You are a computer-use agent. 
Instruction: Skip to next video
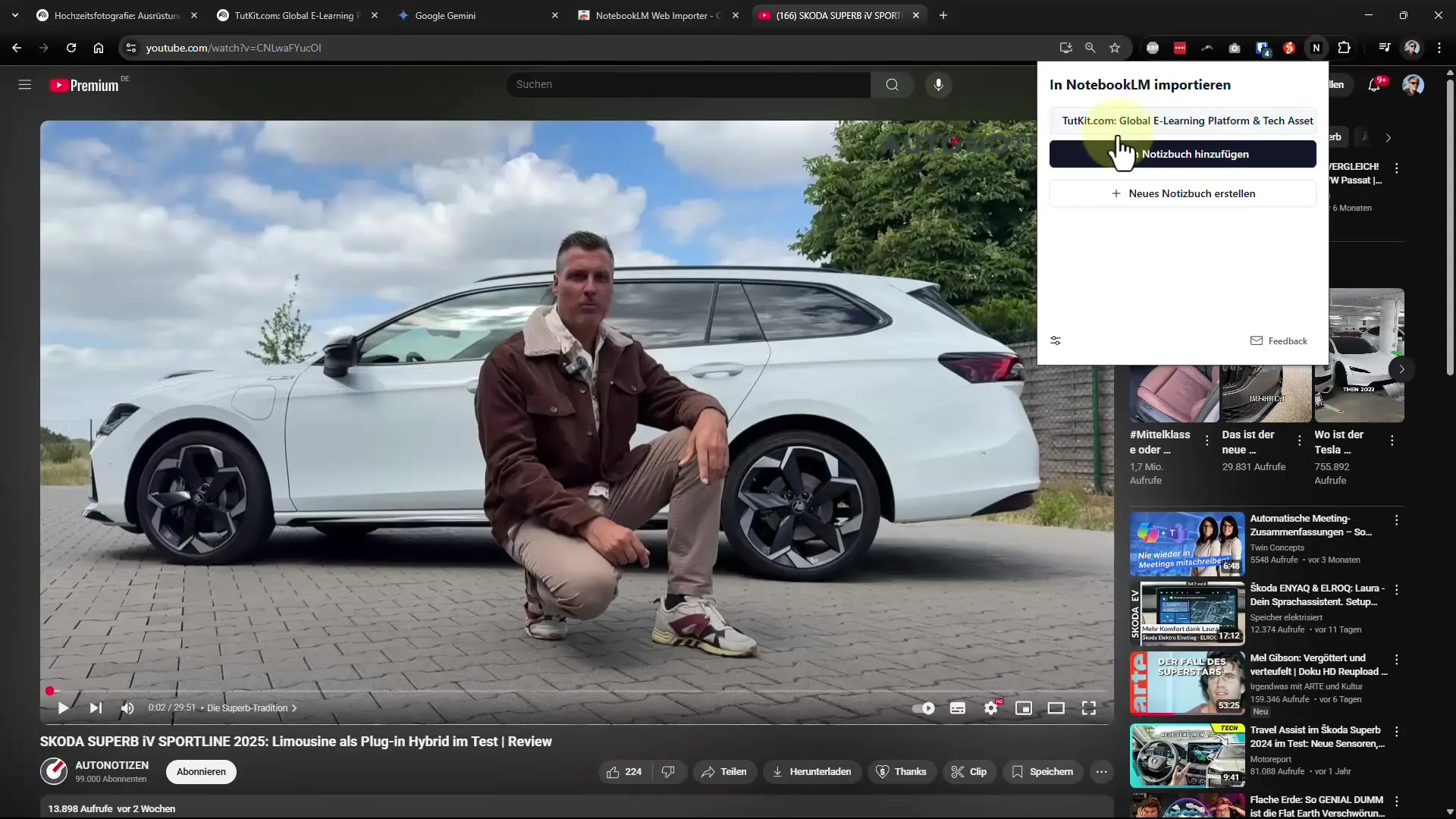tap(96, 708)
